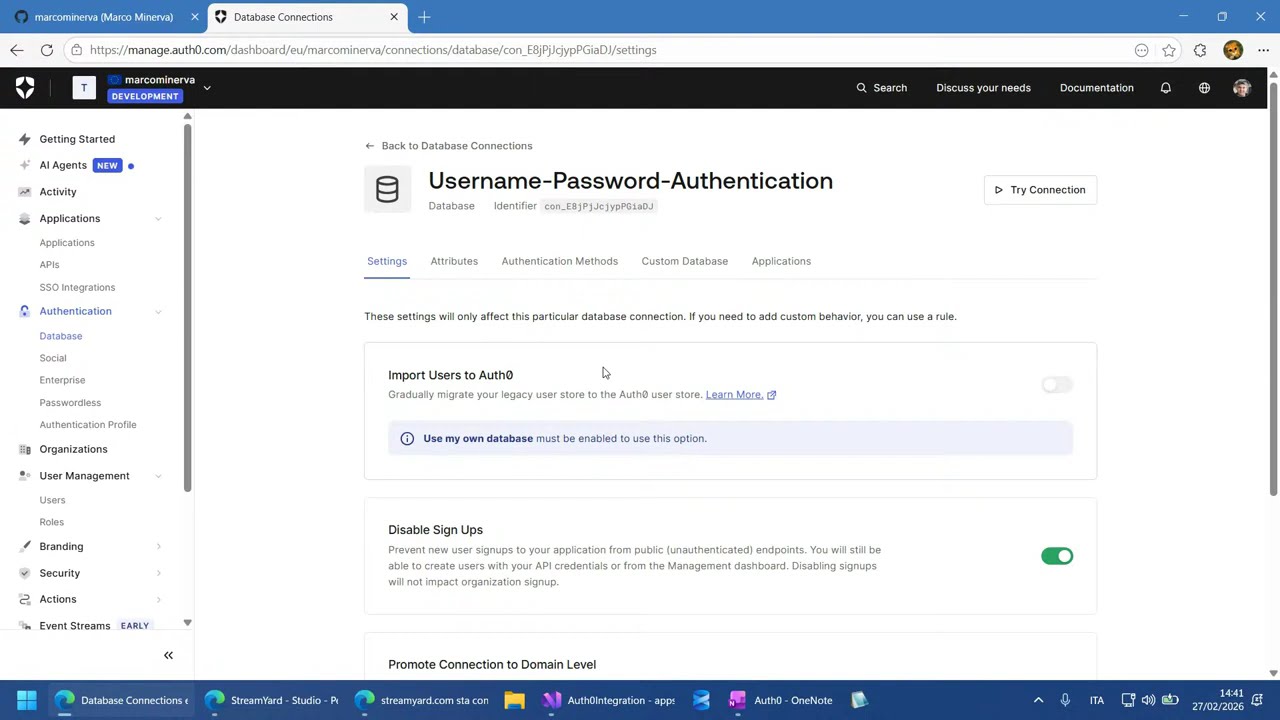Viewport: 1280px width, 720px height.
Task: Open SSO Integrations in sidebar
Action: pyautogui.click(x=77, y=288)
